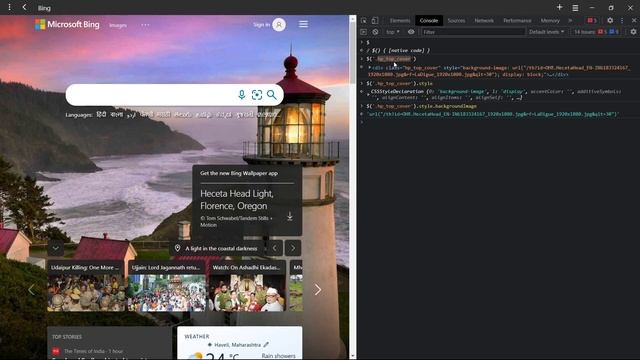Click the browser back arrow
This screenshot has width=640, height=360.
pos(24,7)
